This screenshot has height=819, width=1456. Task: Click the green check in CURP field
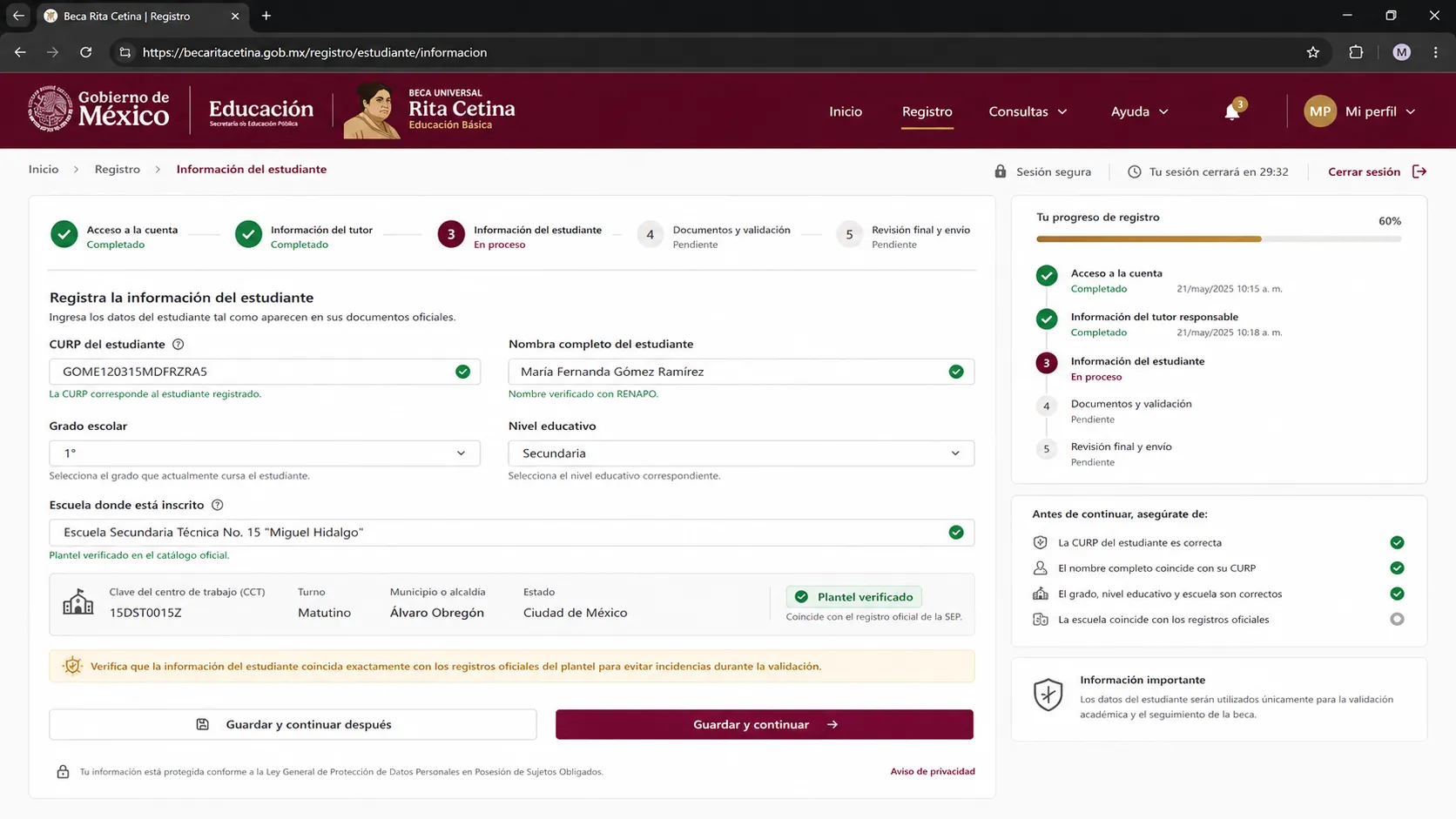coord(462,372)
